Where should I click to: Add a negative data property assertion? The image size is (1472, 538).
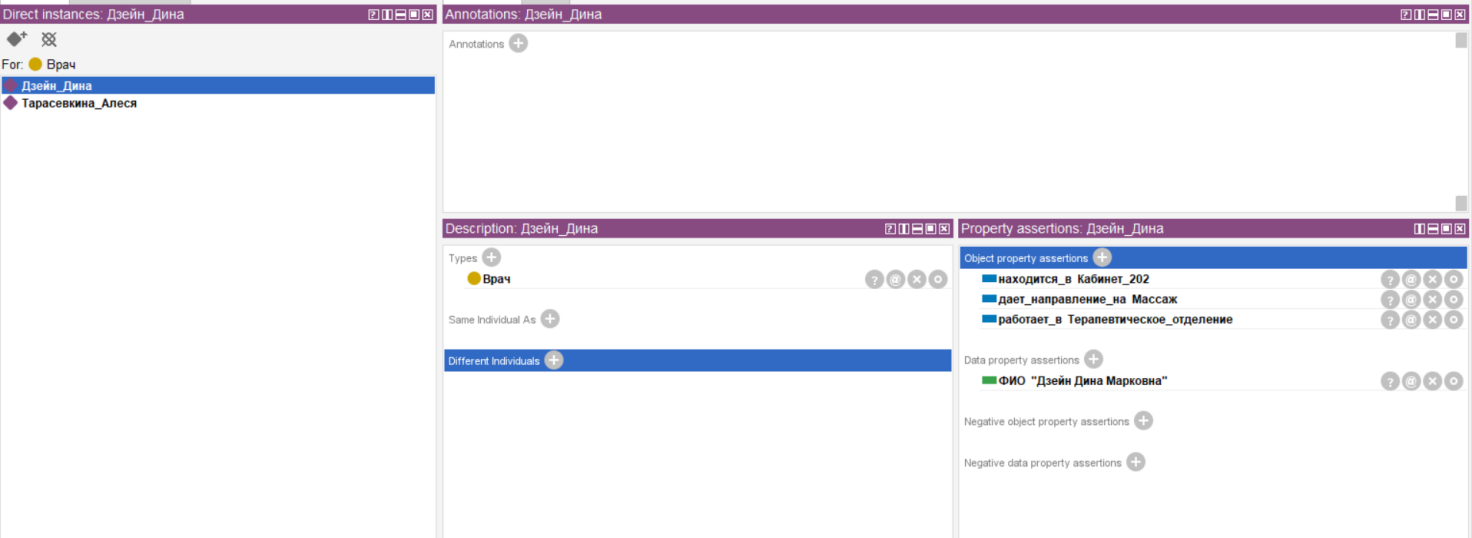pos(1135,462)
